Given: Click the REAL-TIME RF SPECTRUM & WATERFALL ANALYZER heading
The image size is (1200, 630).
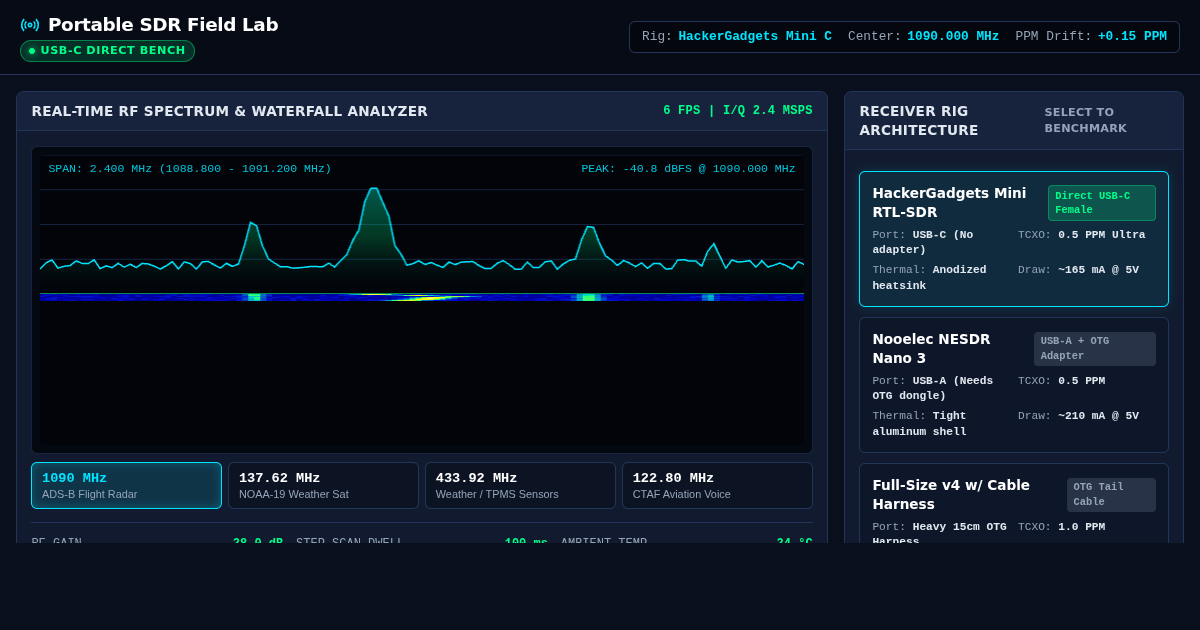Looking at the screenshot, I should 230,111.
